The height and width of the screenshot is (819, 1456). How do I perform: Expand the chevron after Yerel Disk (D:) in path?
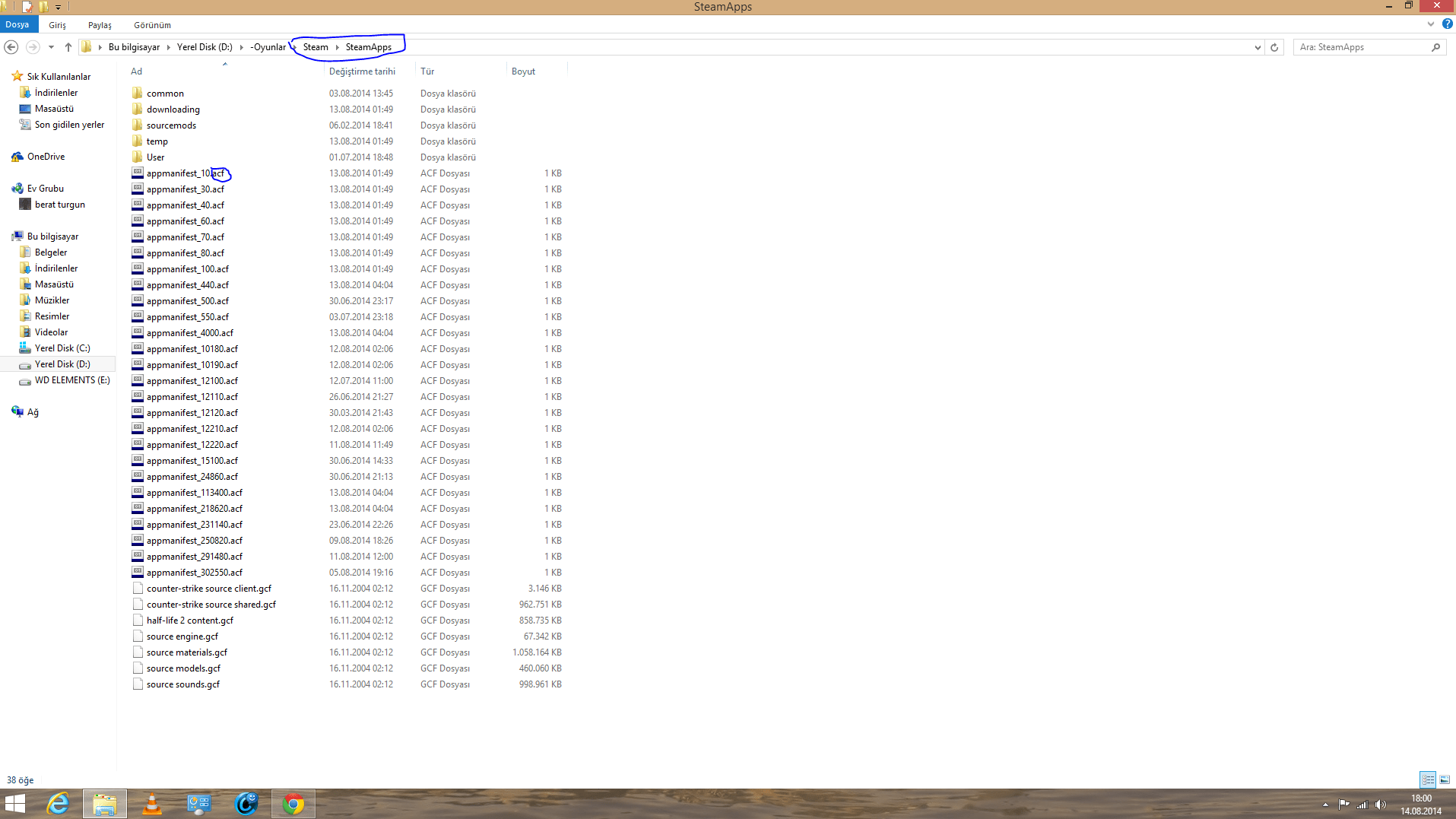242,47
